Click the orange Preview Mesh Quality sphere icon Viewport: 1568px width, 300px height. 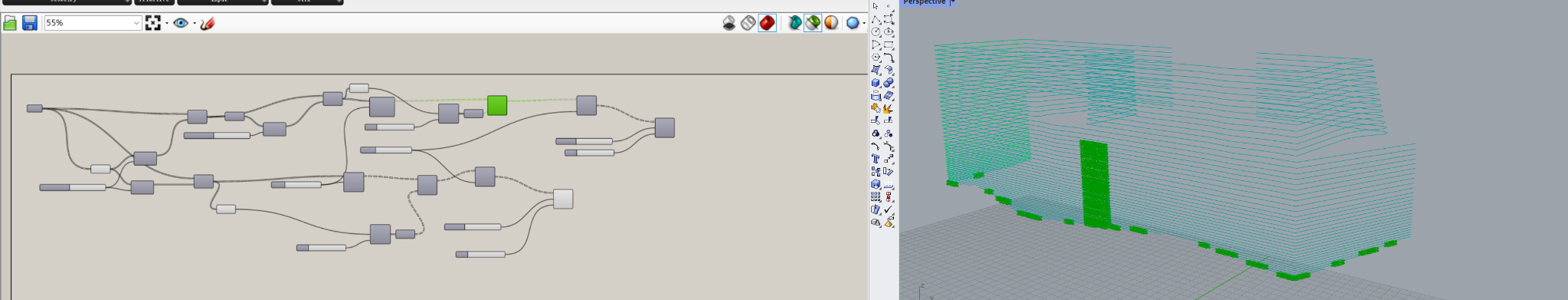coord(831,23)
